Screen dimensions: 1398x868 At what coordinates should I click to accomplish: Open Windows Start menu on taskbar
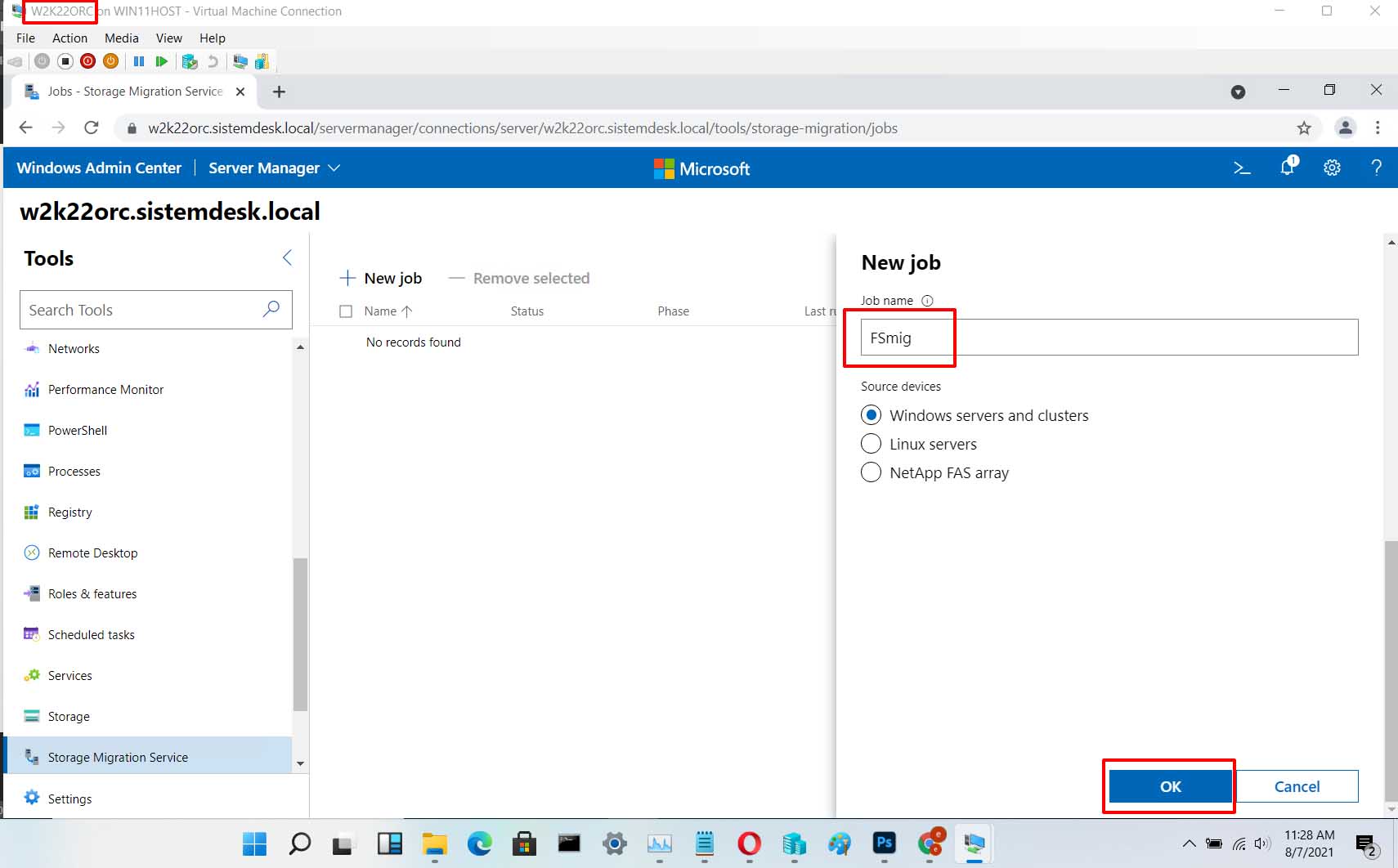255,843
